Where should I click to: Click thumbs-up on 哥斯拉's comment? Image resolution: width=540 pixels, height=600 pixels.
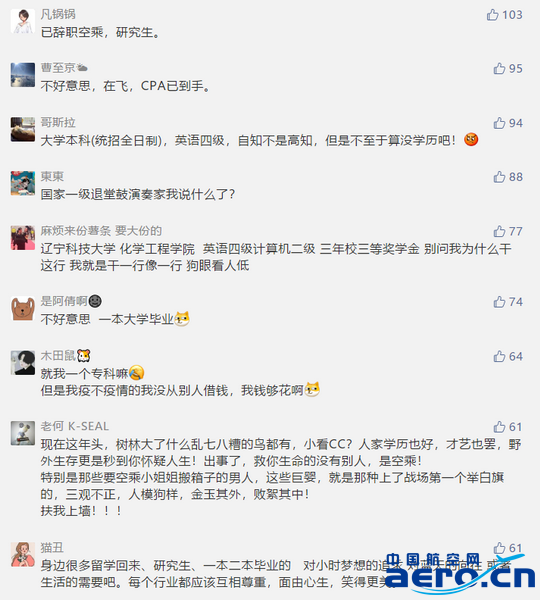(499, 123)
